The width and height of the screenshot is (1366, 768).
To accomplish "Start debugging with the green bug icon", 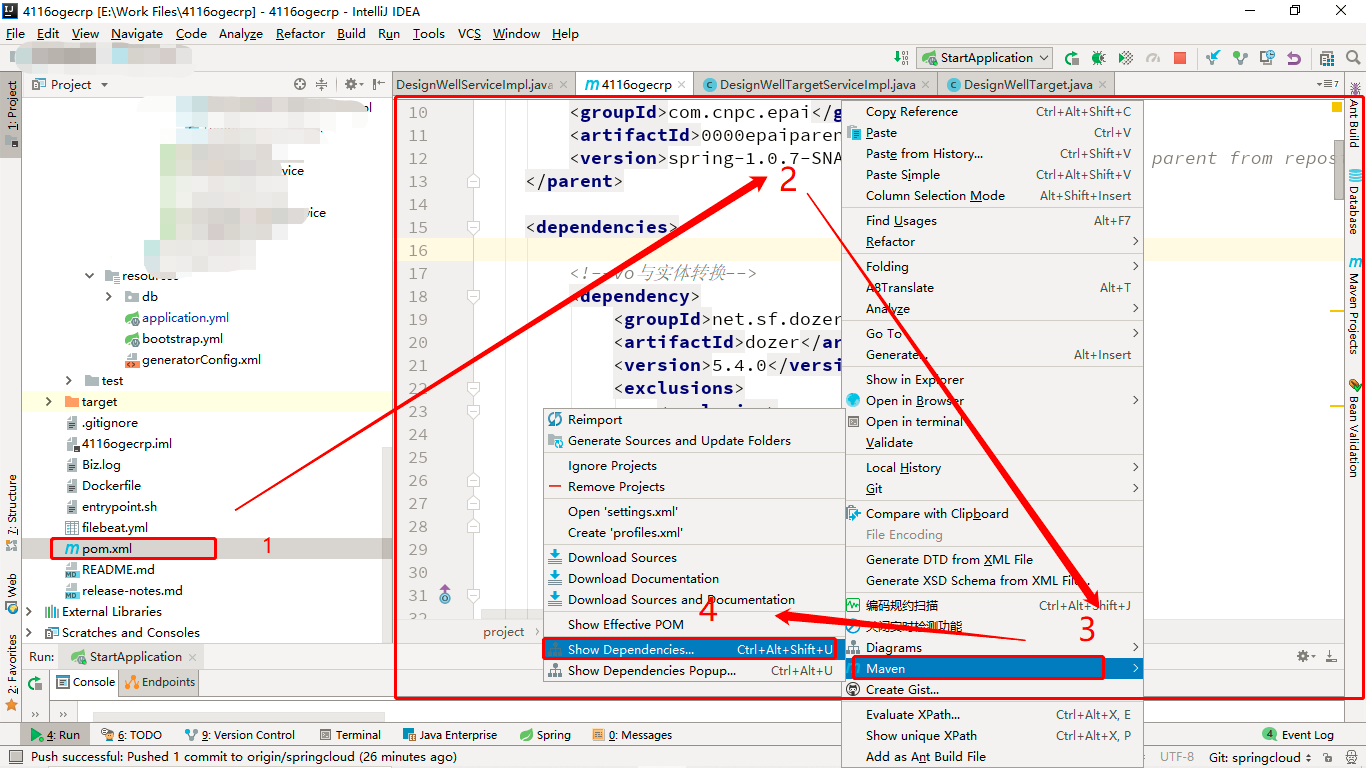I will point(1098,58).
